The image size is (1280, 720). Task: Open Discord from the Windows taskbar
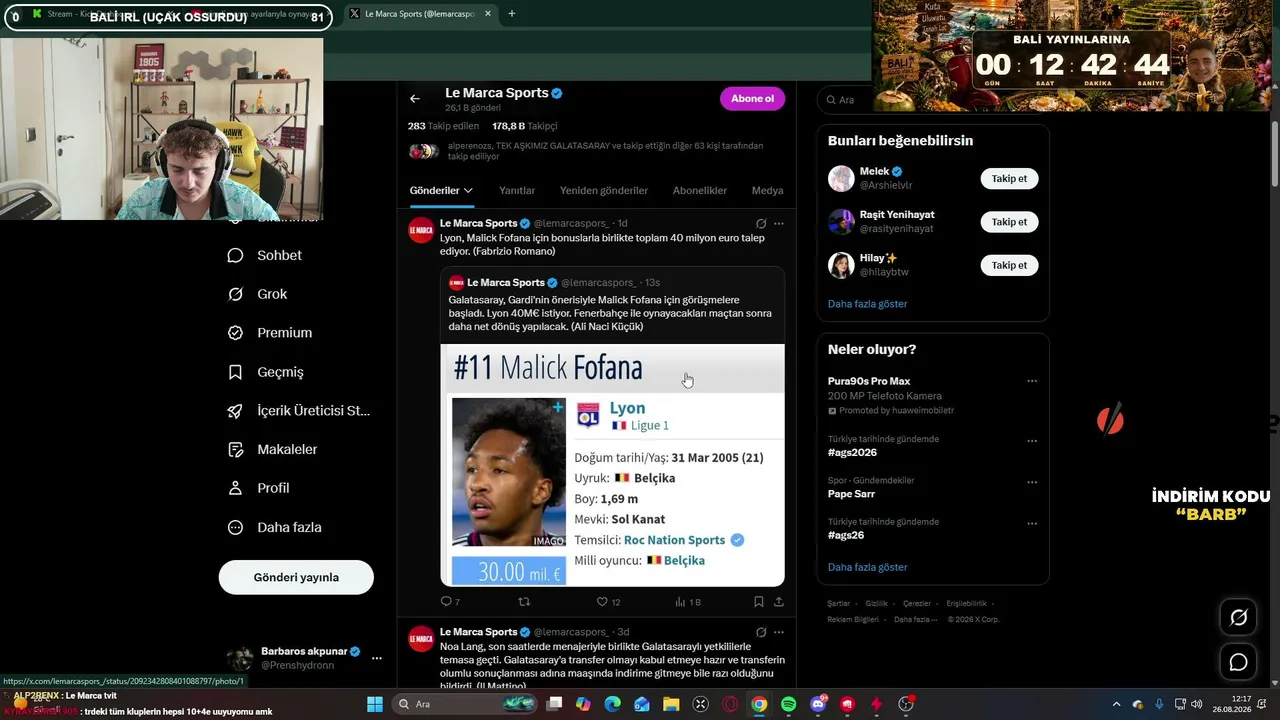point(818,704)
